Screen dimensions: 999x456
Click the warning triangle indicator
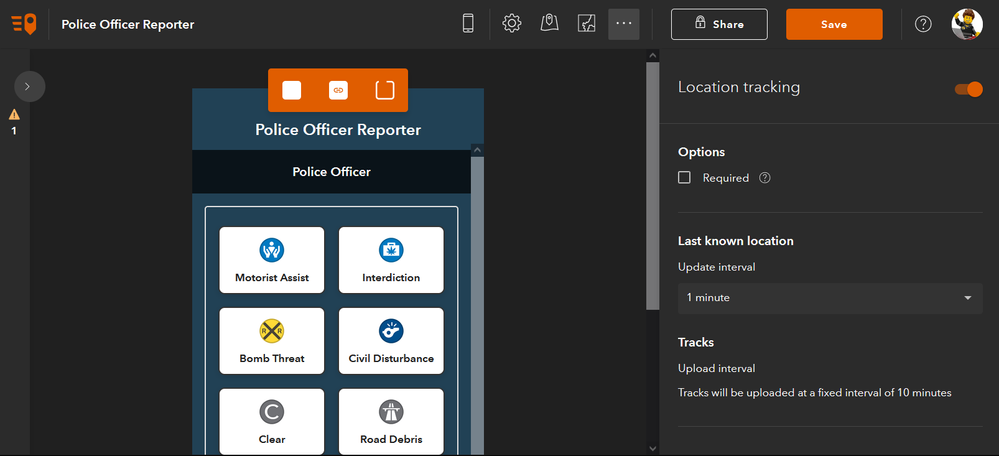point(14,114)
